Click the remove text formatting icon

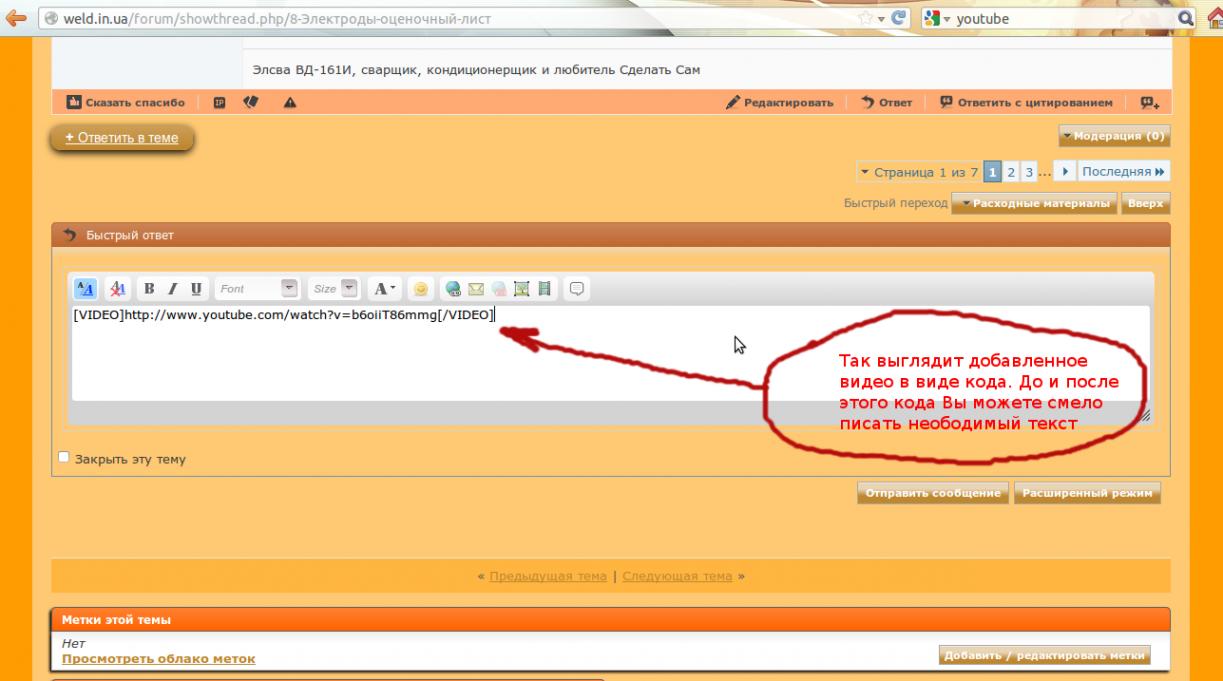tap(117, 289)
